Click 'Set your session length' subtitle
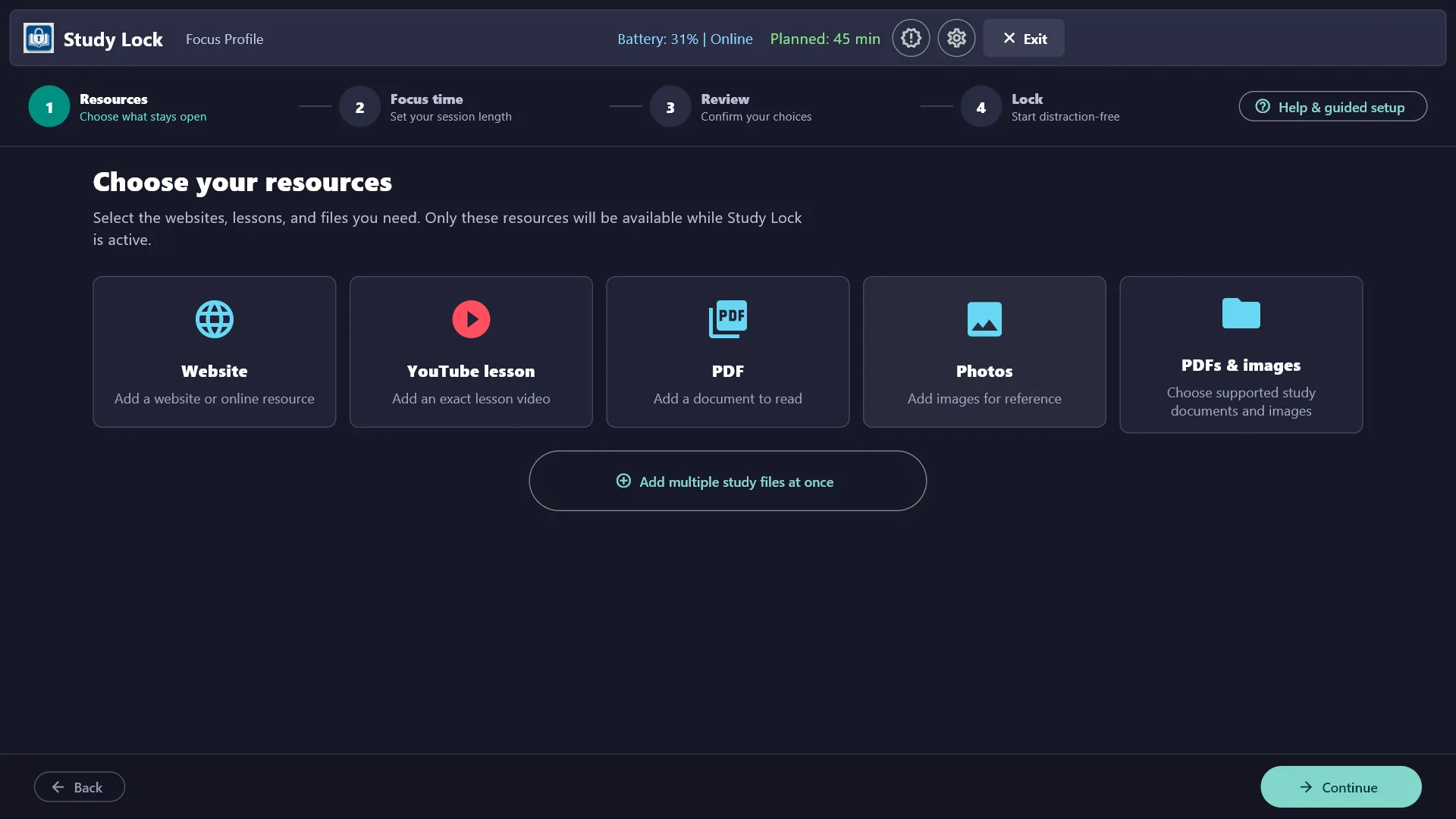This screenshot has width=1456, height=819. [x=450, y=117]
